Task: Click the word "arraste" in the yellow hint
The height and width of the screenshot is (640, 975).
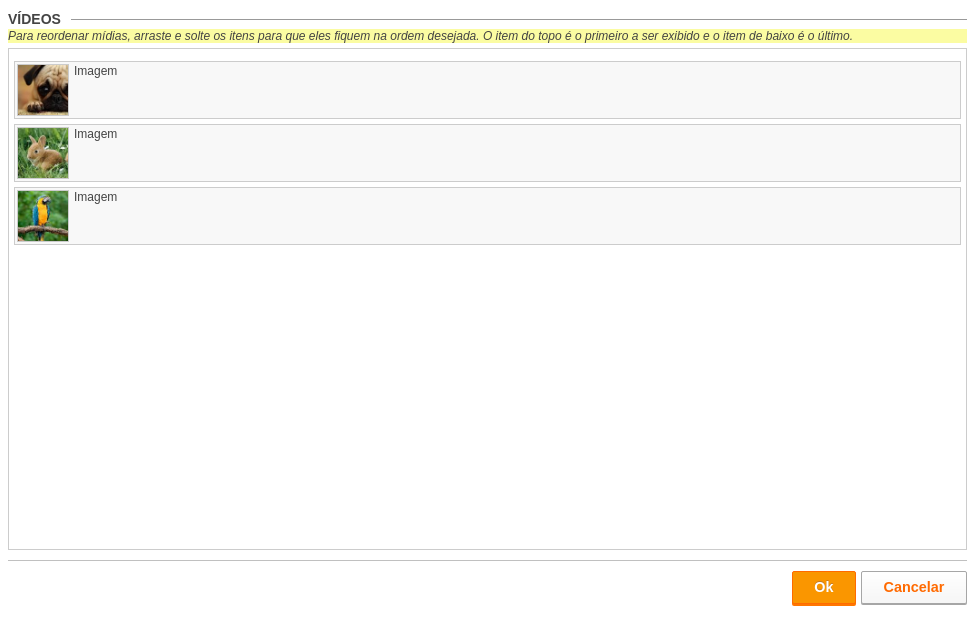Action: 152,36
